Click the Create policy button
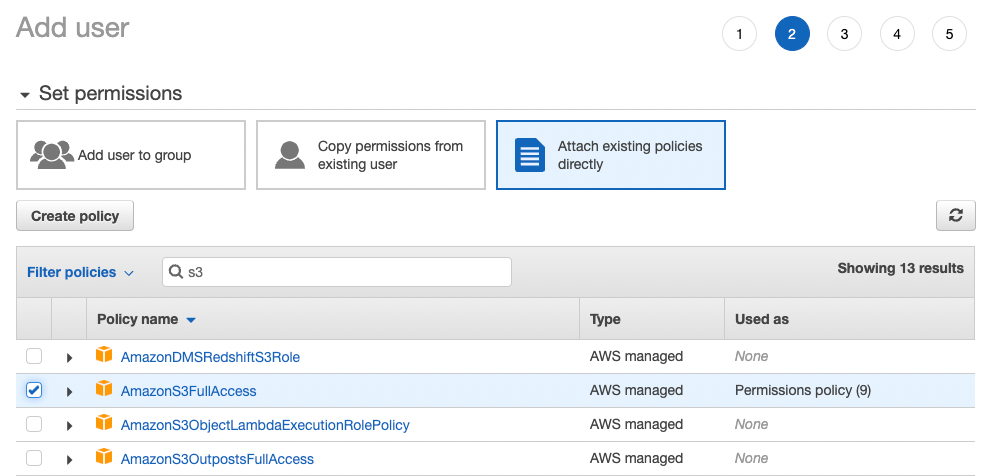This screenshot has width=993, height=476. [75, 216]
